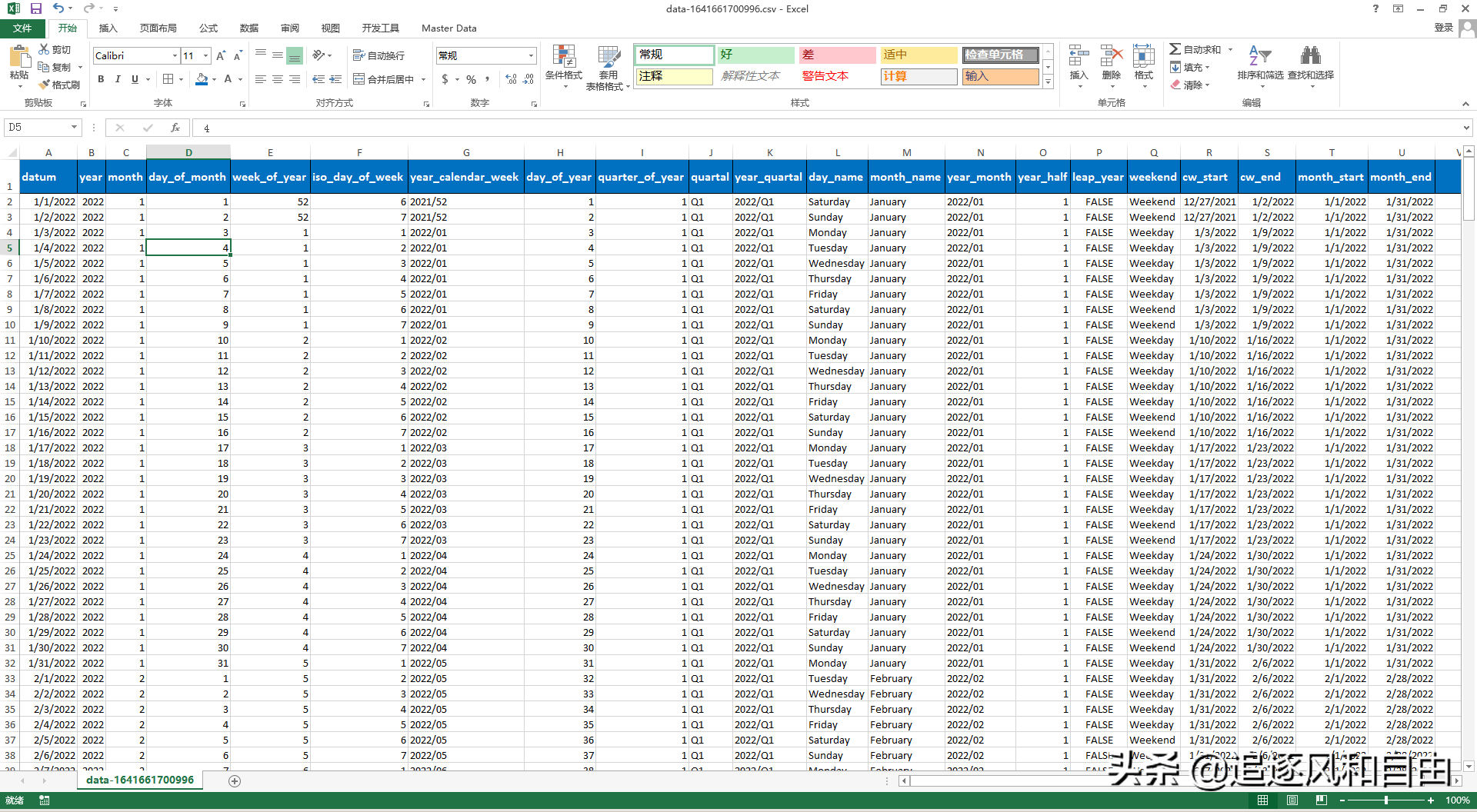This screenshot has height=812, width=1477.
Task: Click inside the formula bar
Action: click(x=462, y=127)
